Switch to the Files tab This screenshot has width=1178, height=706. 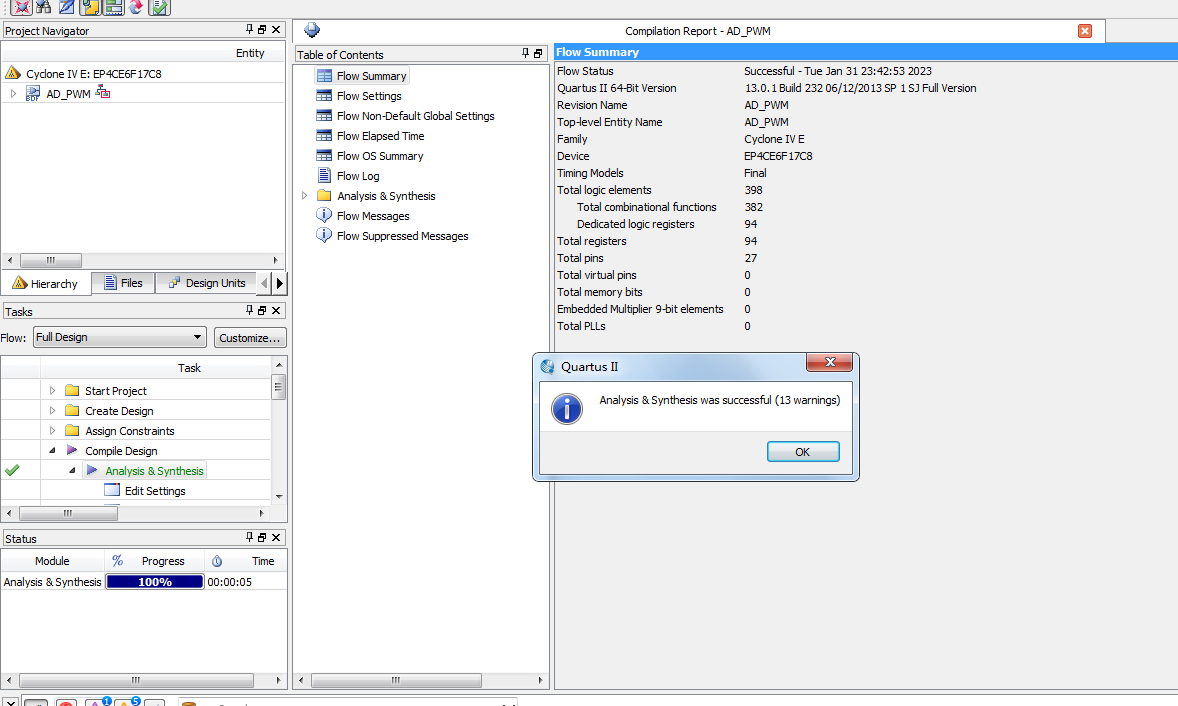click(123, 282)
